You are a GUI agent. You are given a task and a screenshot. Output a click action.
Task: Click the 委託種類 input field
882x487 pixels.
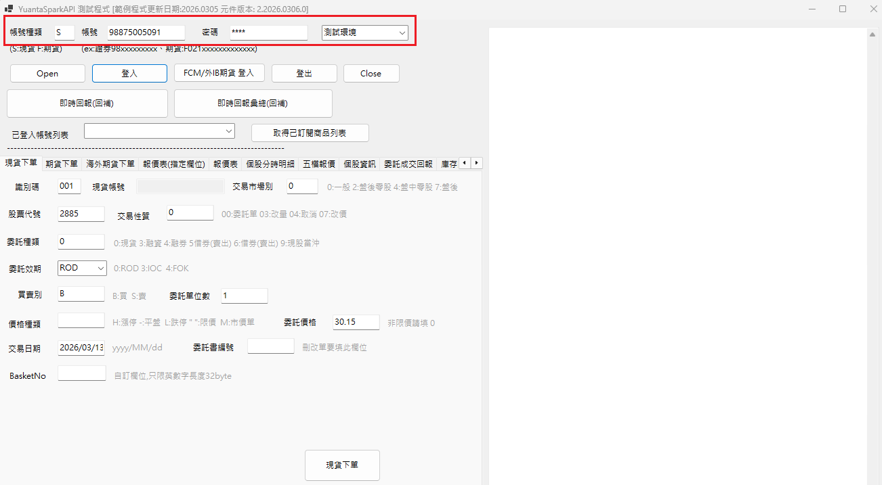click(81, 242)
